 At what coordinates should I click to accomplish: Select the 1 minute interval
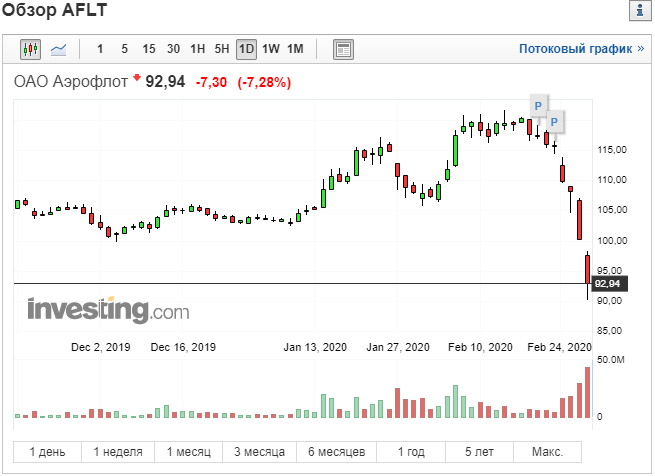click(x=100, y=49)
